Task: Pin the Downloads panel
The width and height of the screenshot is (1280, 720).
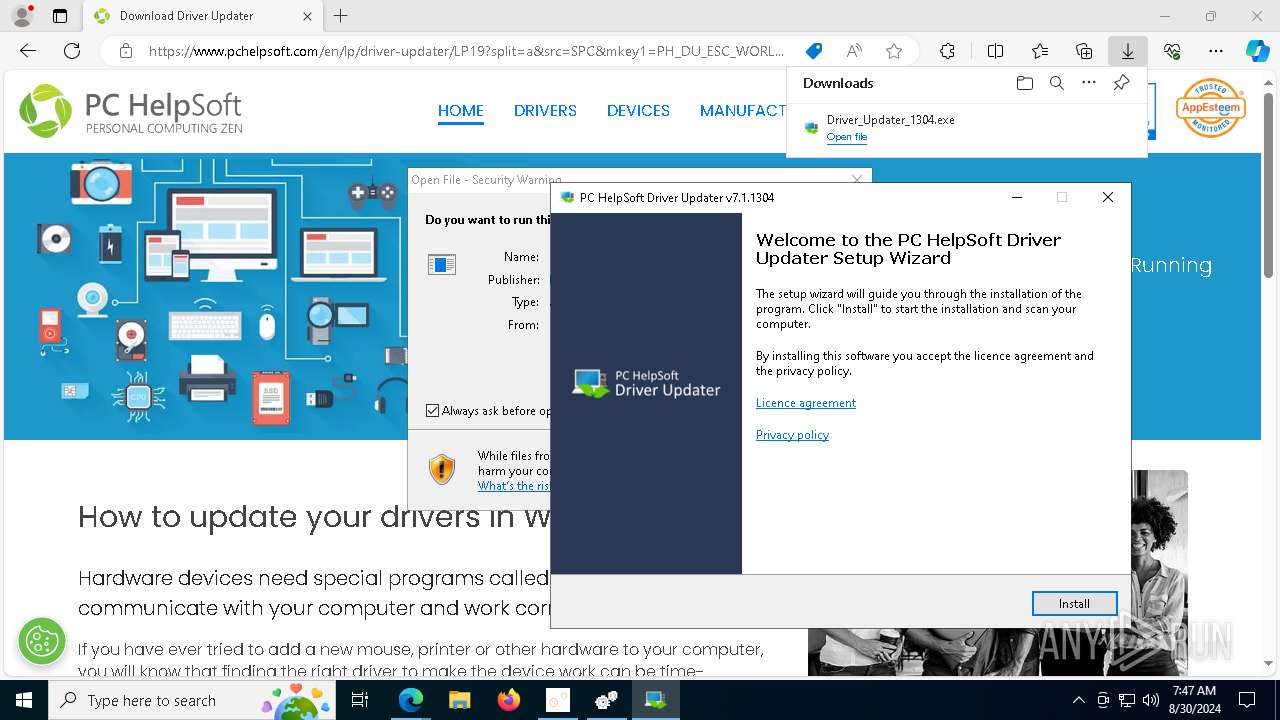Action: pyautogui.click(x=1121, y=83)
